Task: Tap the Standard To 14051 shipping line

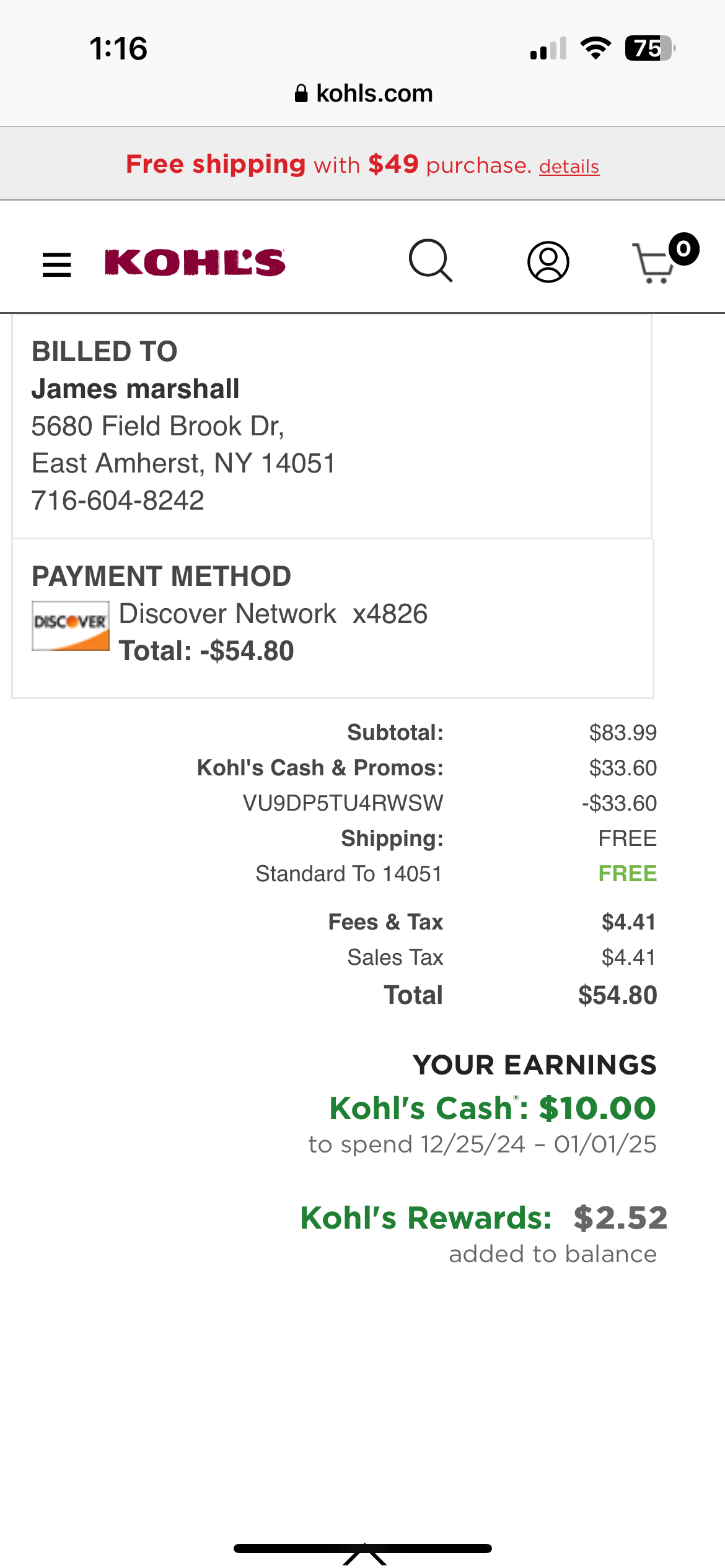Action: click(x=349, y=873)
